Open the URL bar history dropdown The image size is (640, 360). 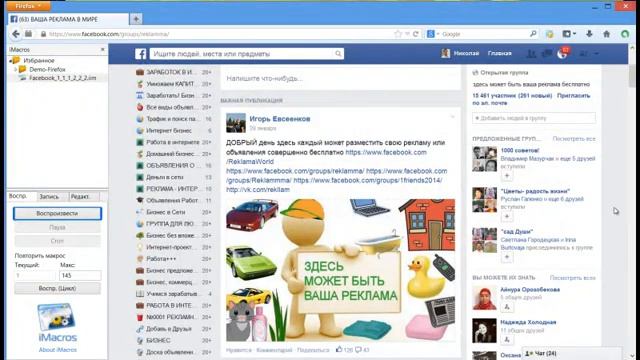407,34
